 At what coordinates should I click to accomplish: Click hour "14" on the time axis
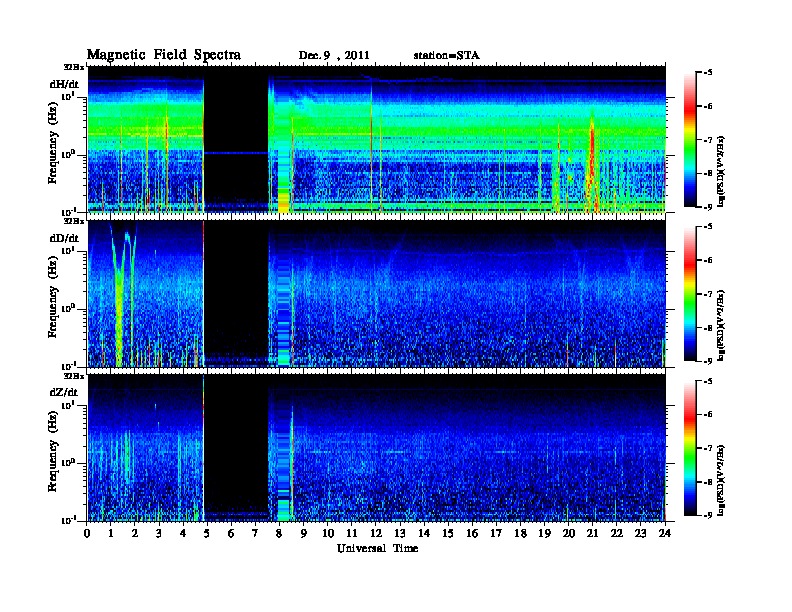click(x=424, y=533)
